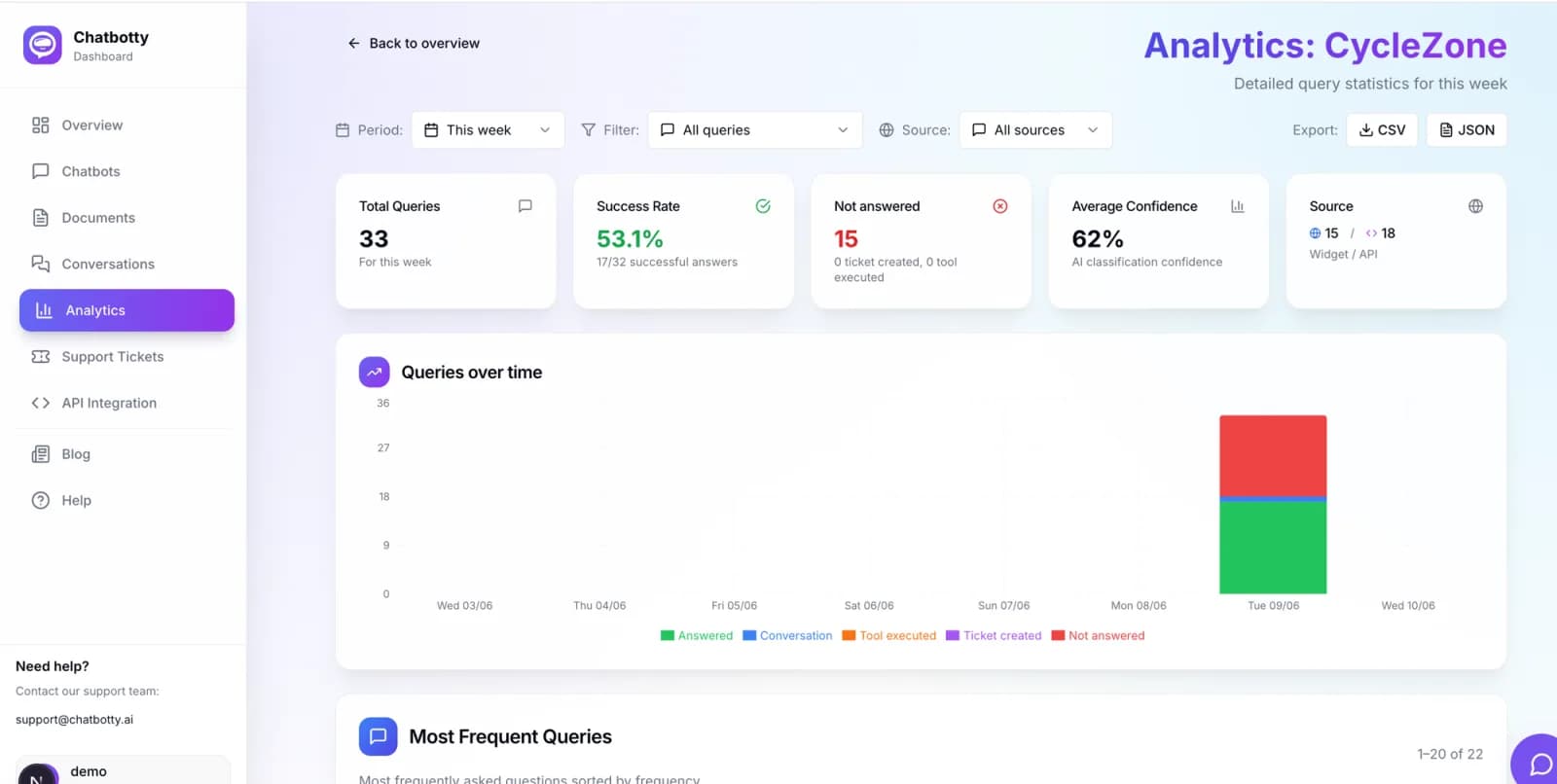Toggle Ticket created series in chart legend
Screen dimensions: 1557x784
(994, 636)
